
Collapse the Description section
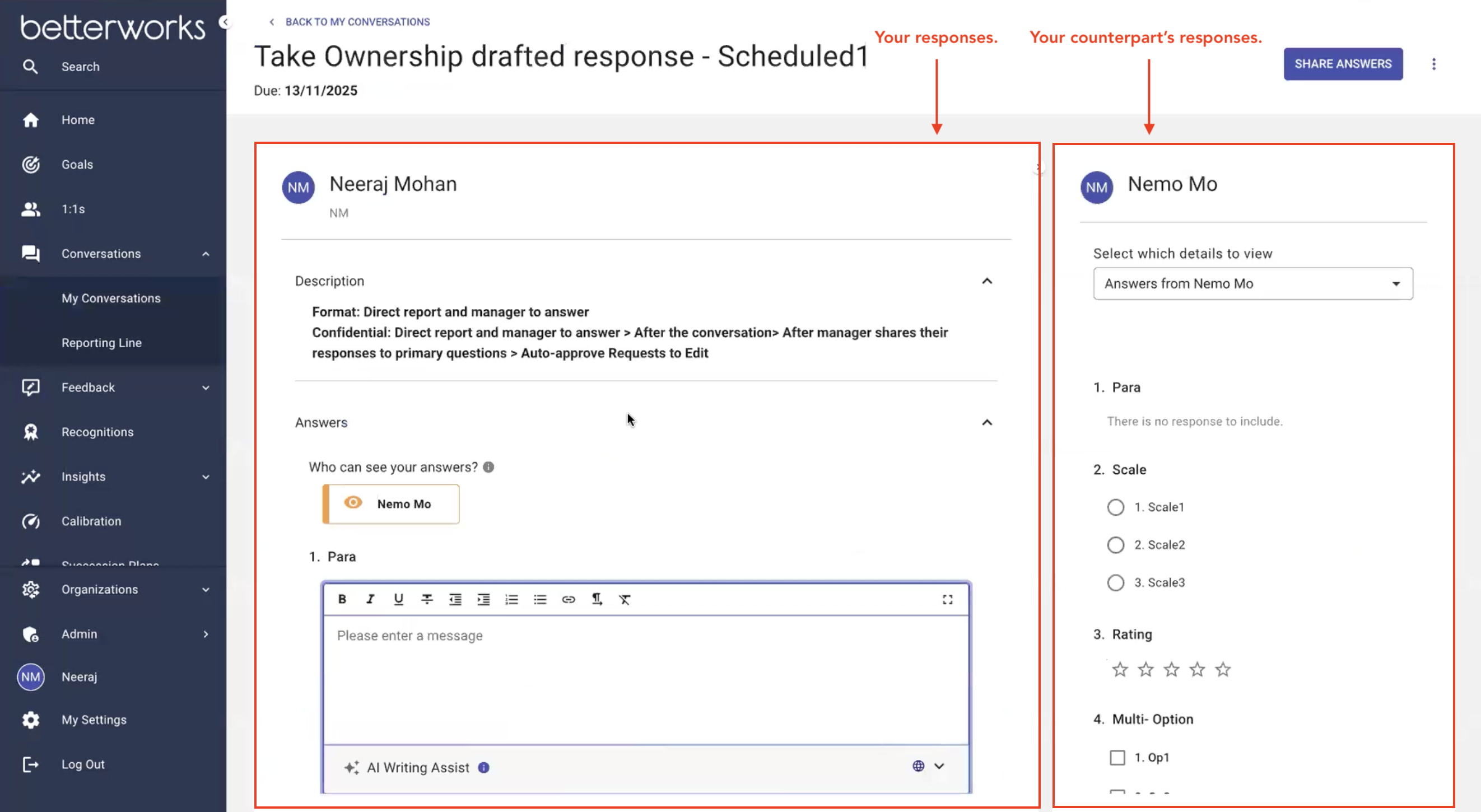click(x=986, y=281)
